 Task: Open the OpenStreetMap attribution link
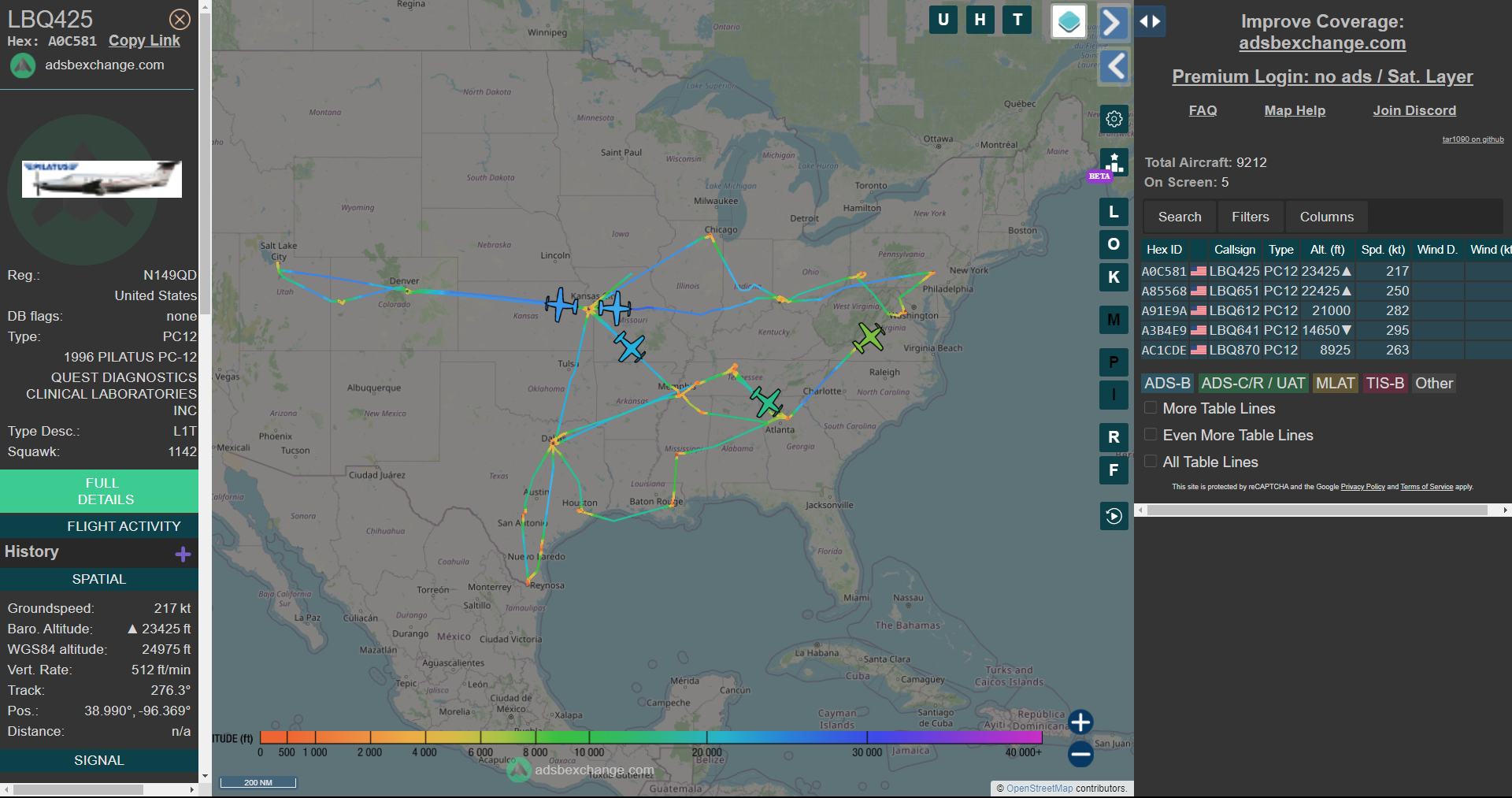point(1039,789)
